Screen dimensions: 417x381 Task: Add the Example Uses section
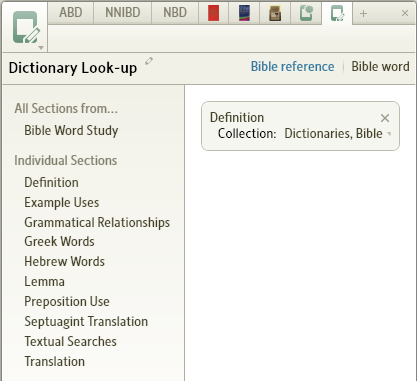pyautogui.click(x=62, y=202)
